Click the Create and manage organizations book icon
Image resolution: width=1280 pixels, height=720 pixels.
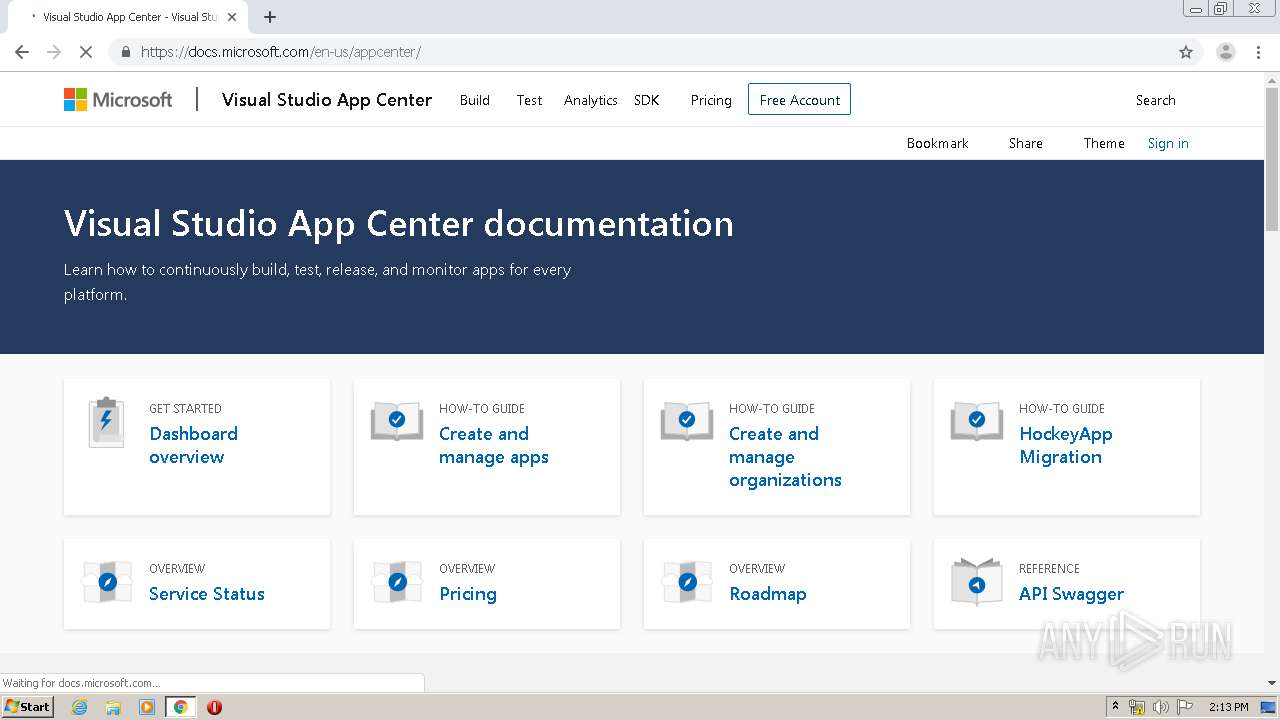pos(687,421)
